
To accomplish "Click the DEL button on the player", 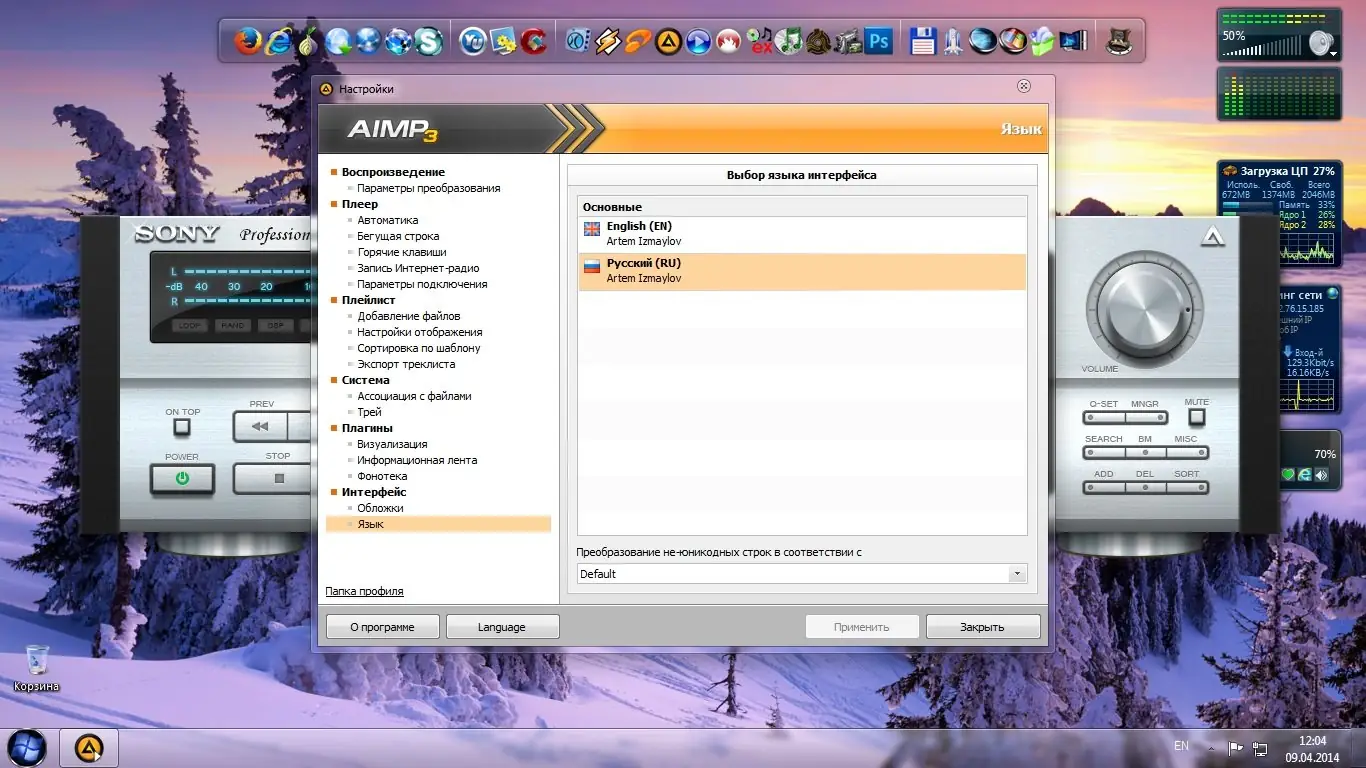I will tap(1145, 487).
